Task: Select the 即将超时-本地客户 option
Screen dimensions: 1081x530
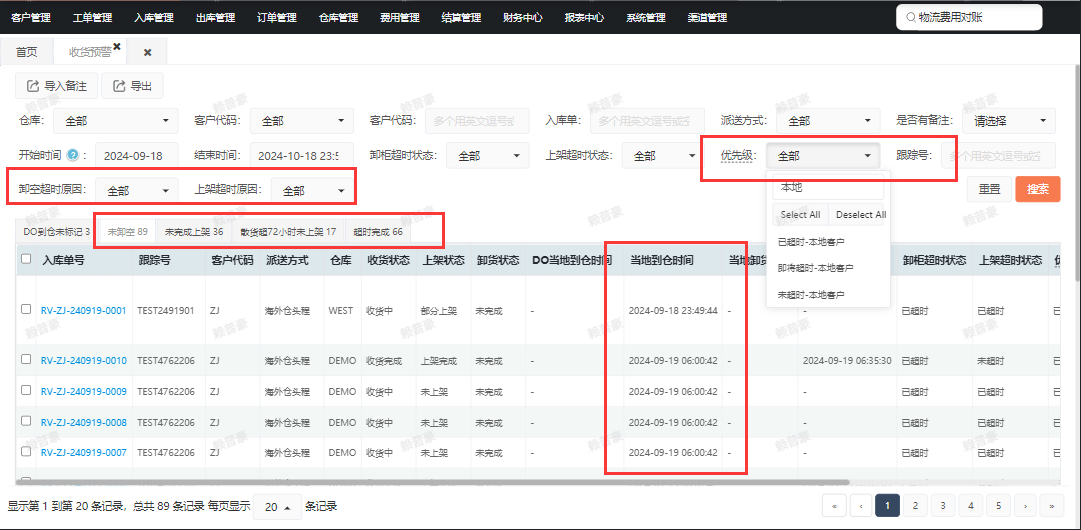Action: [x=828, y=267]
